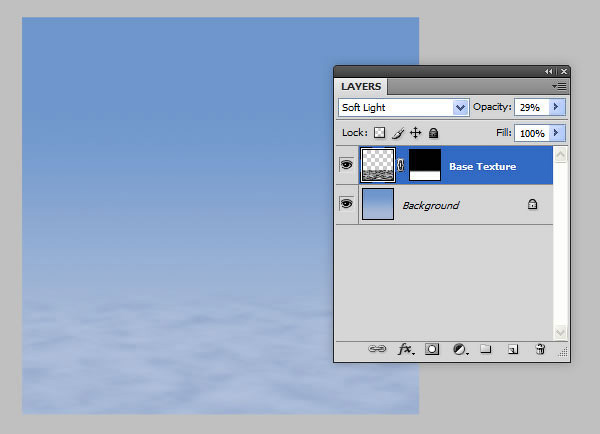
Task: Click the layer-mask link chain icon
Action: [x=401, y=165]
